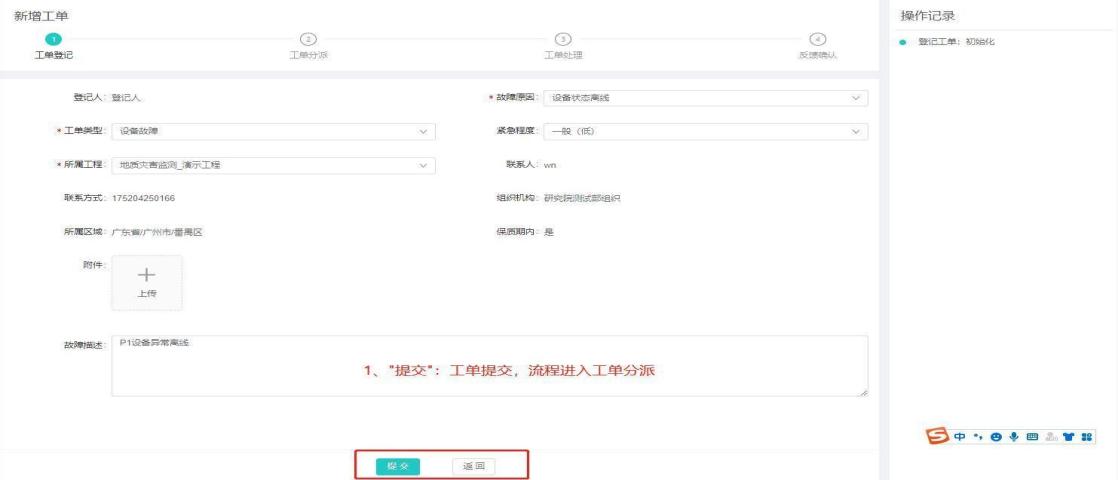This screenshot has width=1118, height=480.
Task: Click the plus icon to upload attachment
Action: click(146, 276)
